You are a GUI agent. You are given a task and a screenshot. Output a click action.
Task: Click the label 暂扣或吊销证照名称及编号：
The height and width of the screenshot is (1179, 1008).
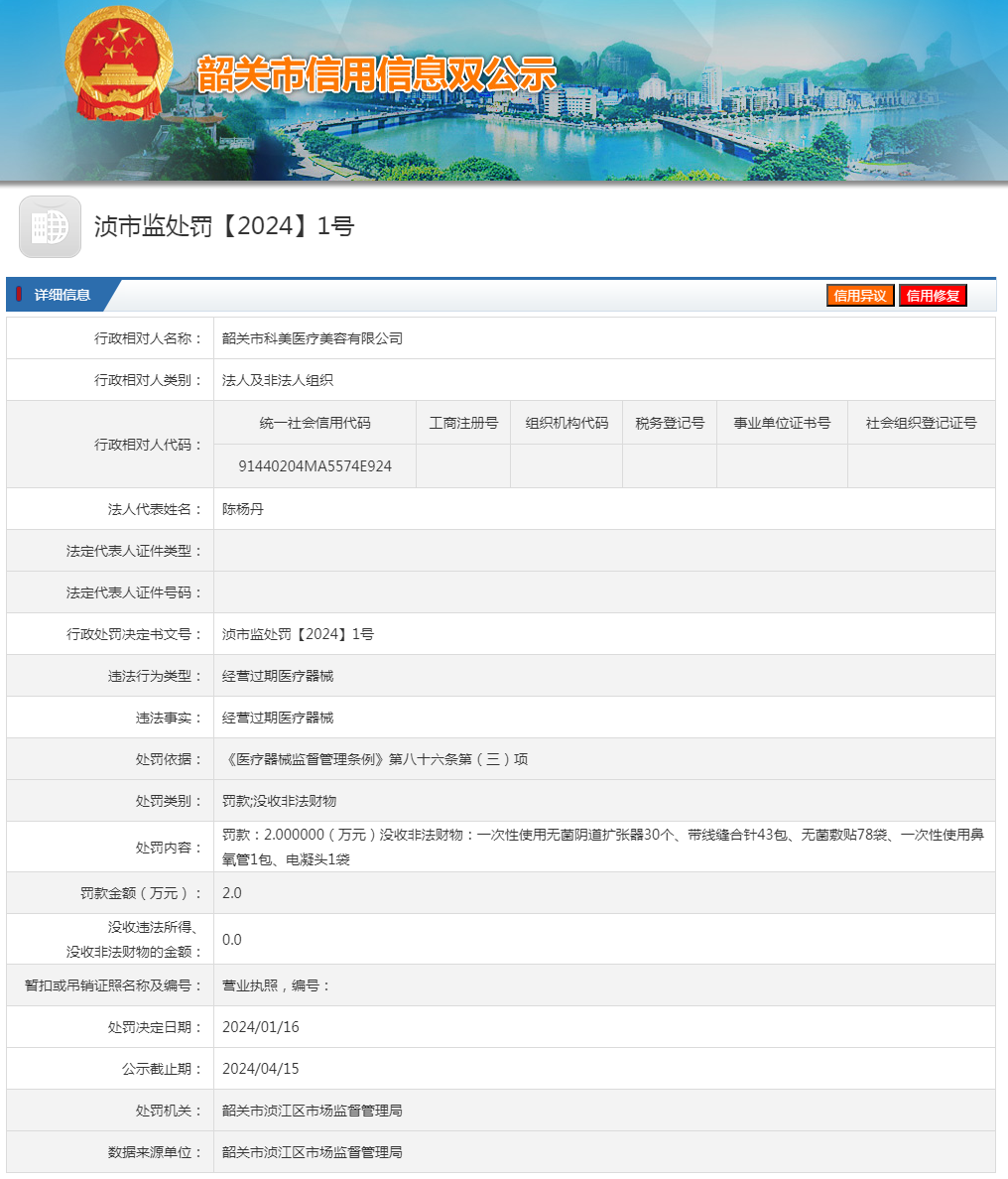[x=114, y=985]
